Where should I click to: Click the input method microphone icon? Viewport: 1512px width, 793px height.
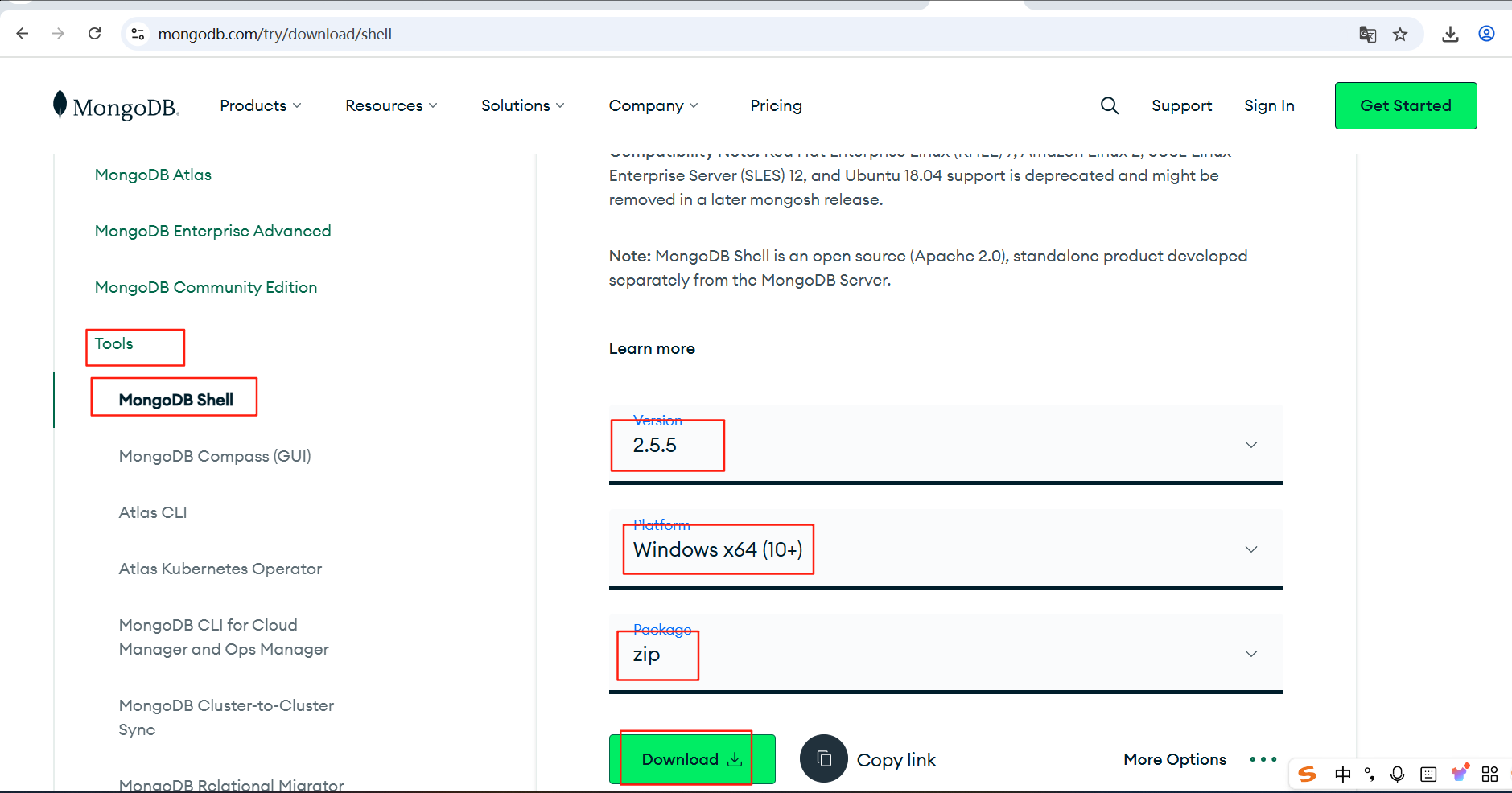(1398, 774)
